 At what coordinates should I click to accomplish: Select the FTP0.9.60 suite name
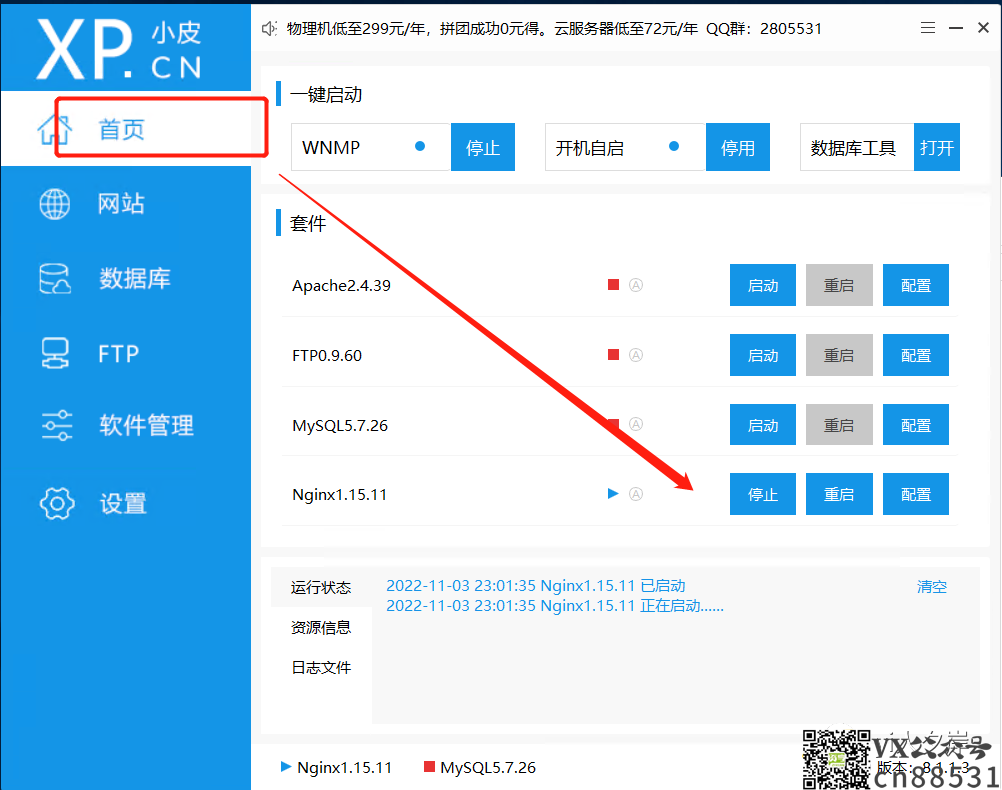pyautogui.click(x=327, y=355)
